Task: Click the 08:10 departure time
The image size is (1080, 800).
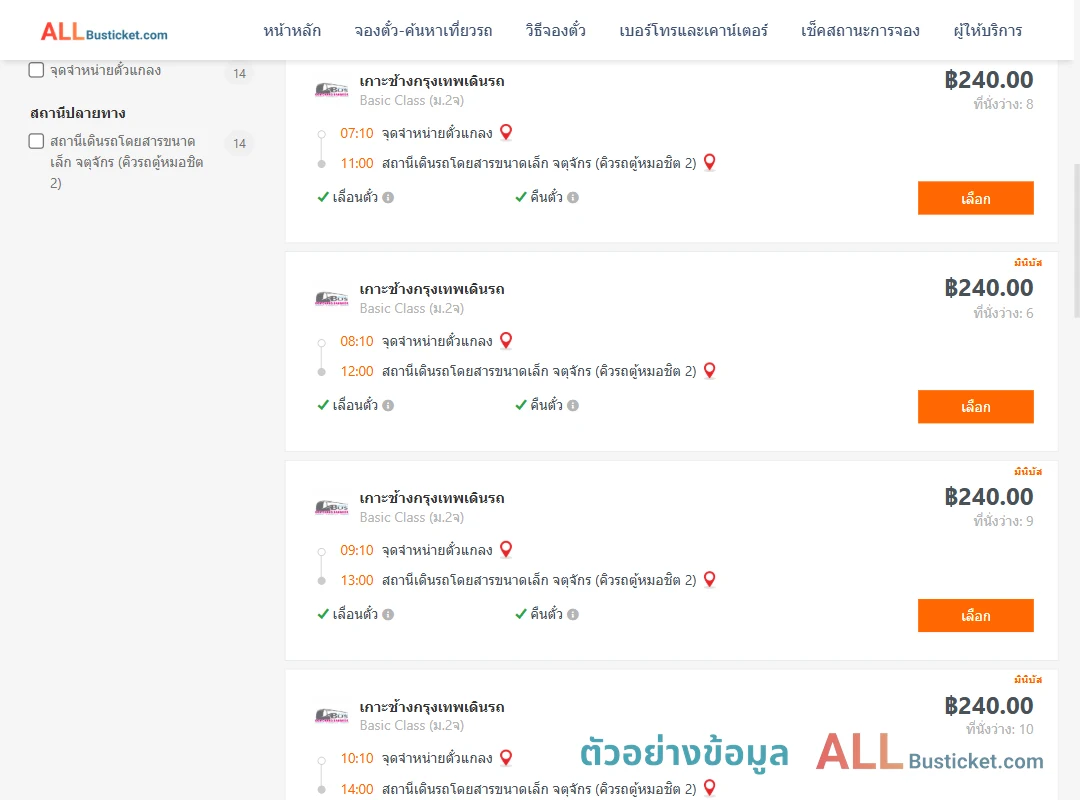Action: [357, 341]
